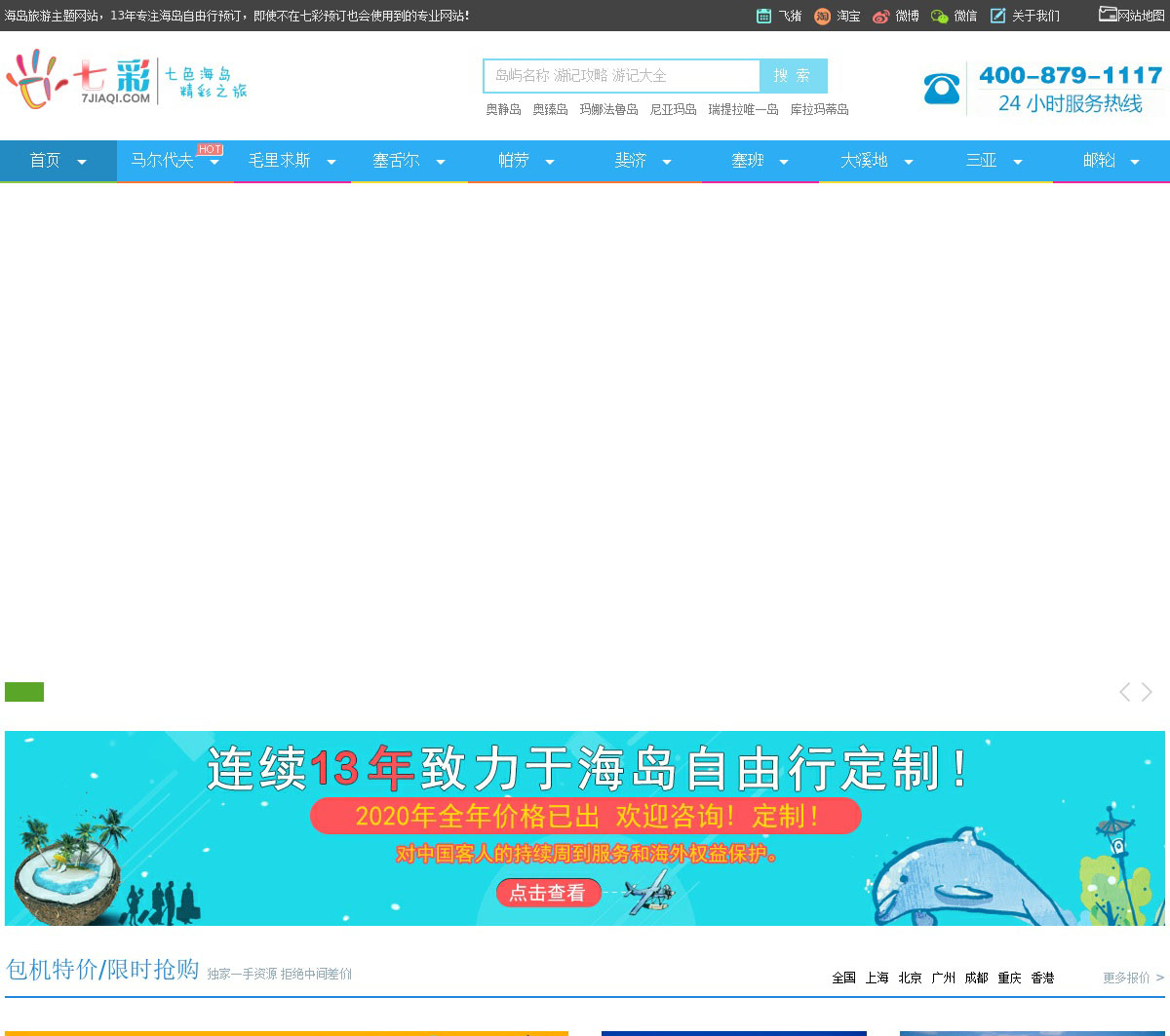The image size is (1170, 1036).
Task: Expand the 三亚 dropdown arrow
Action: 1018,162
